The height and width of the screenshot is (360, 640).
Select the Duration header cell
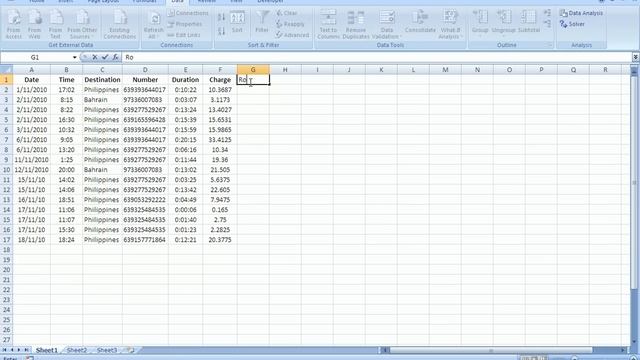tap(185, 80)
